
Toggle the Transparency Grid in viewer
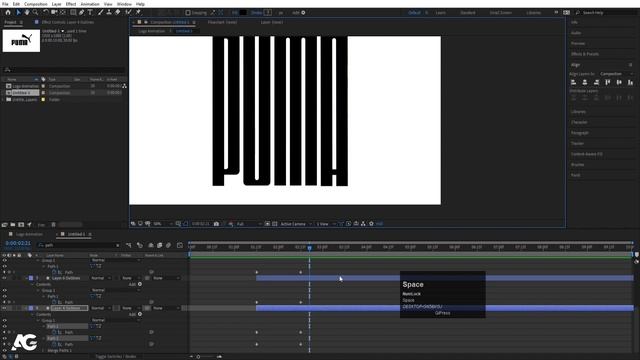(x=275, y=224)
